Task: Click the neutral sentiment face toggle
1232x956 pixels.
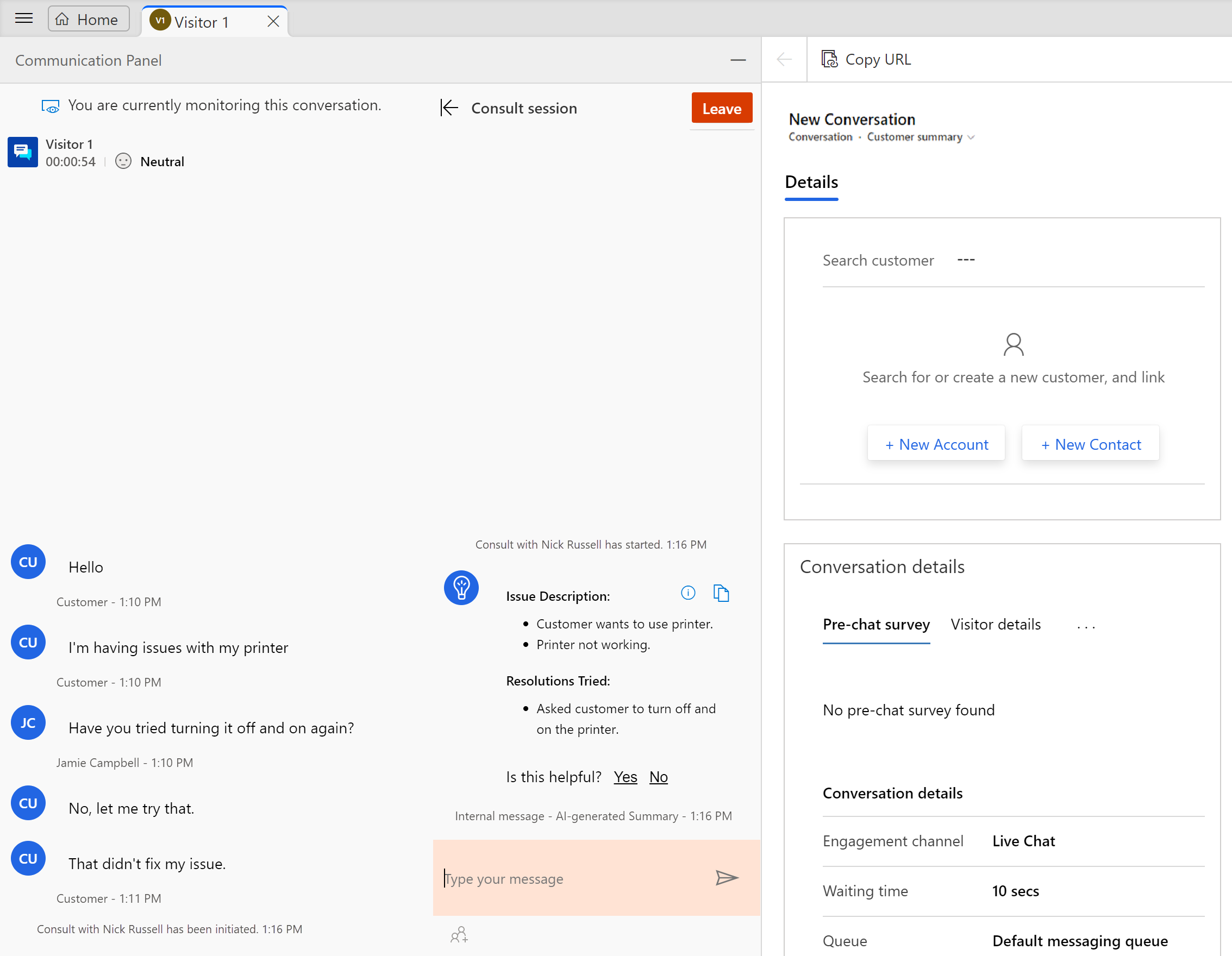Action: tap(122, 161)
